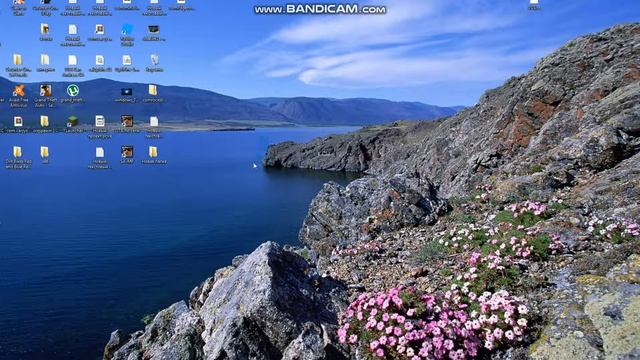Viewport: 640px width, 360px height.
Task: Select the lined text document left of face shortcut
Action: pos(100,121)
